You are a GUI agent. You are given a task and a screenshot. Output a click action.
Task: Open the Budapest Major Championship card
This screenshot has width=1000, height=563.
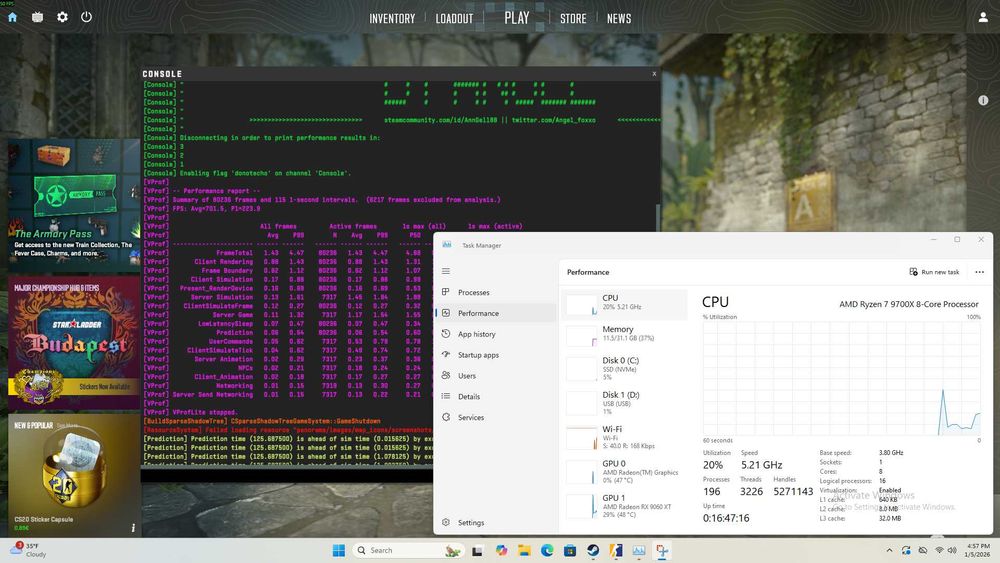point(74,343)
